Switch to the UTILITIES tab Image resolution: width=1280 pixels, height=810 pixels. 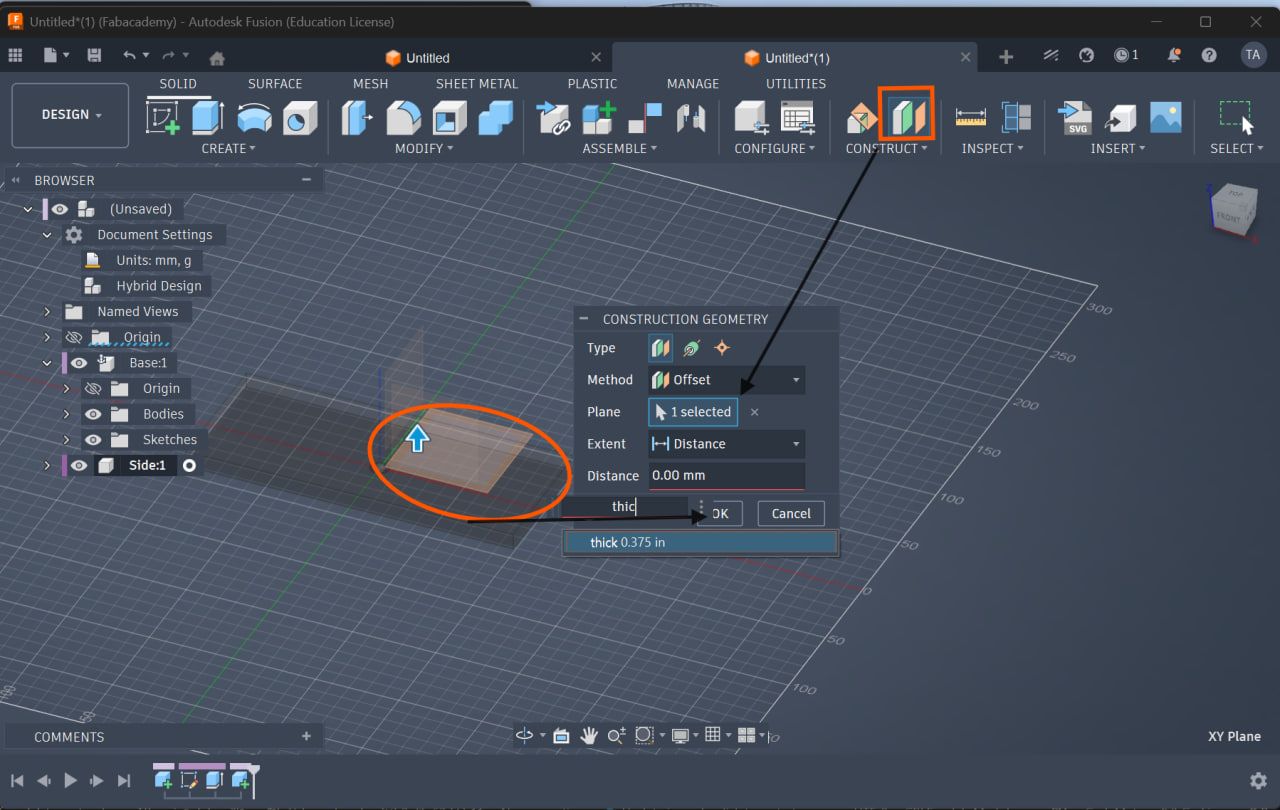796,84
